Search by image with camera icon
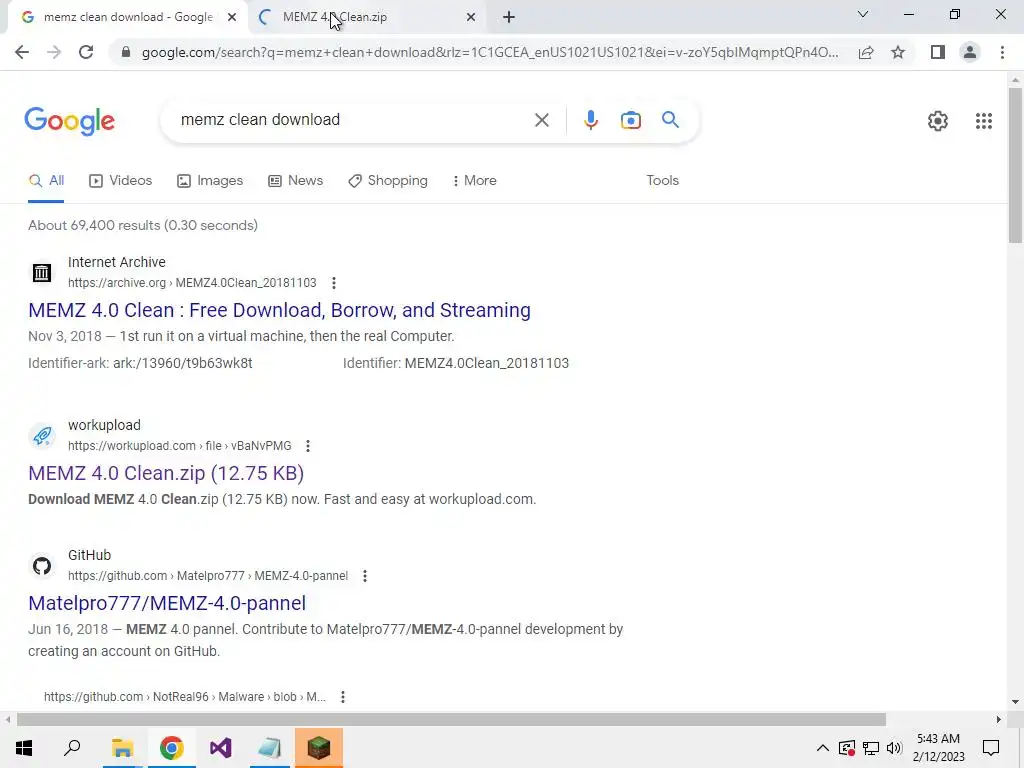 (630, 120)
